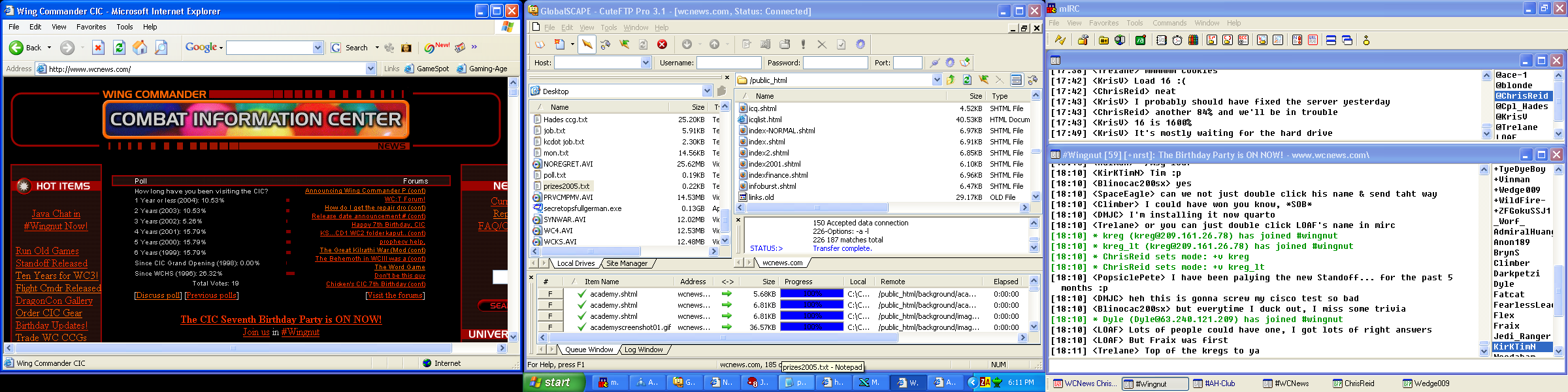Click the Refresh icon in Internet Explorer
This screenshot has width=1568, height=392.
click(119, 47)
